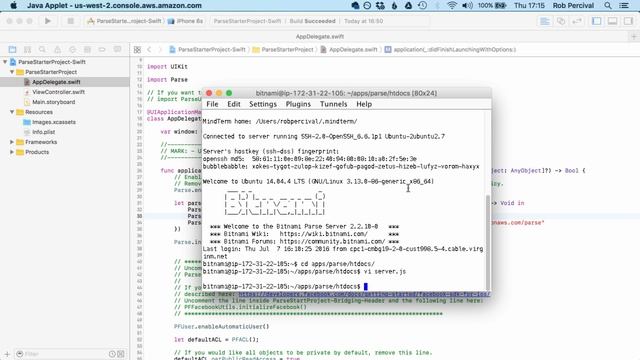Open the Breakpoint navigator icon
This screenshot has width=640, height=360.
click(x=102, y=49)
